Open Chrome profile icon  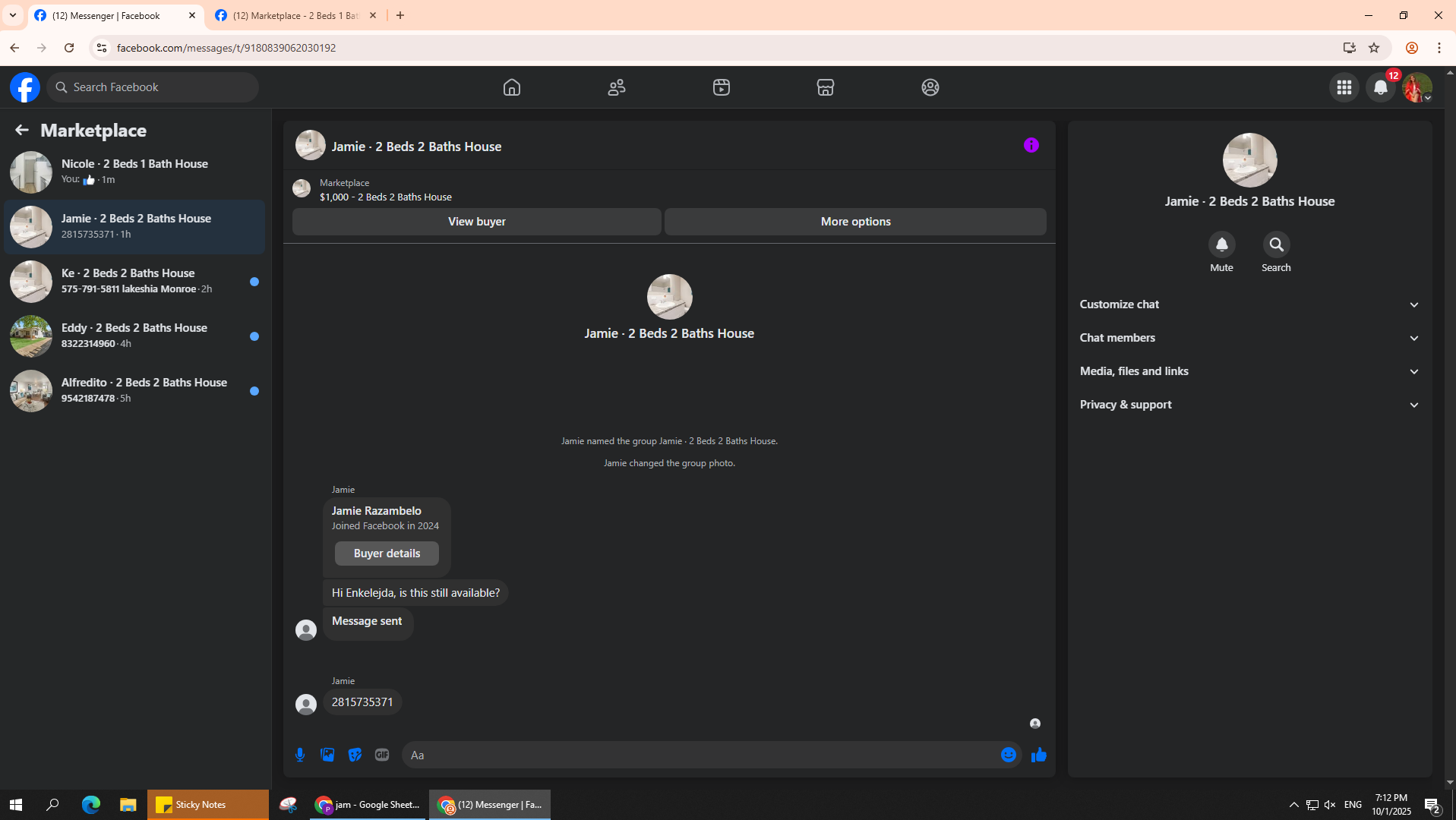[1412, 48]
